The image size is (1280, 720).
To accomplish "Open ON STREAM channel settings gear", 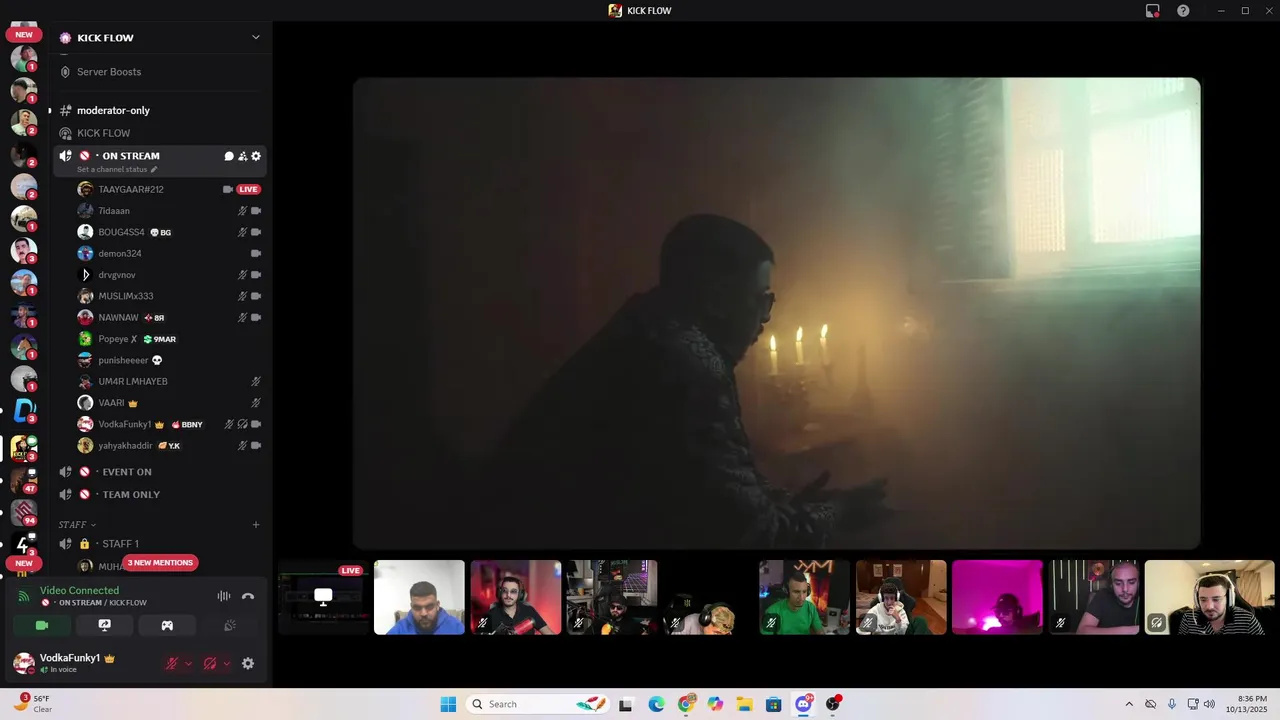I will coord(256,156).
